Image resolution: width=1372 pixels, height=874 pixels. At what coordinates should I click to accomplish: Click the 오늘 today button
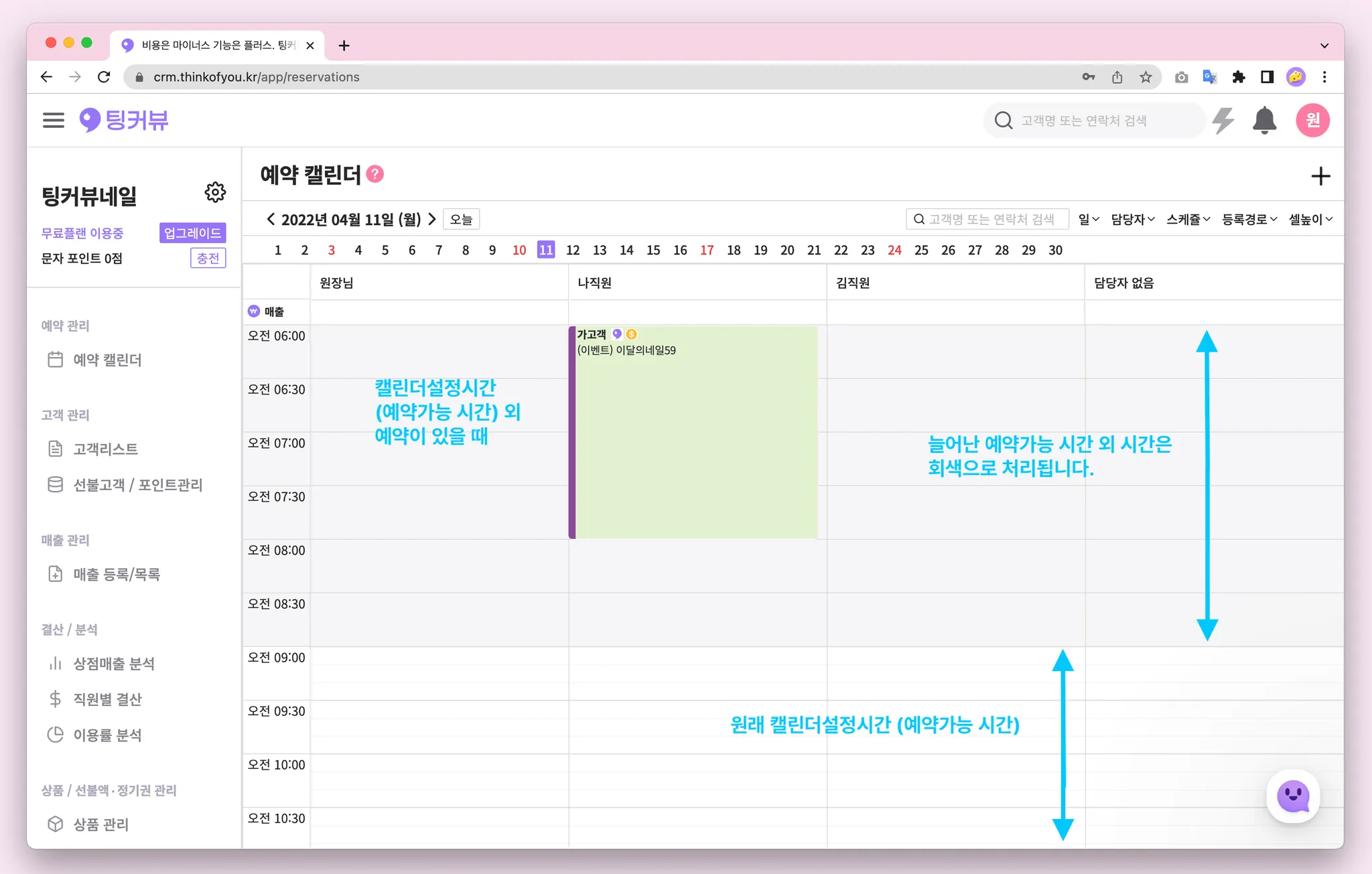tap(461, 219)
